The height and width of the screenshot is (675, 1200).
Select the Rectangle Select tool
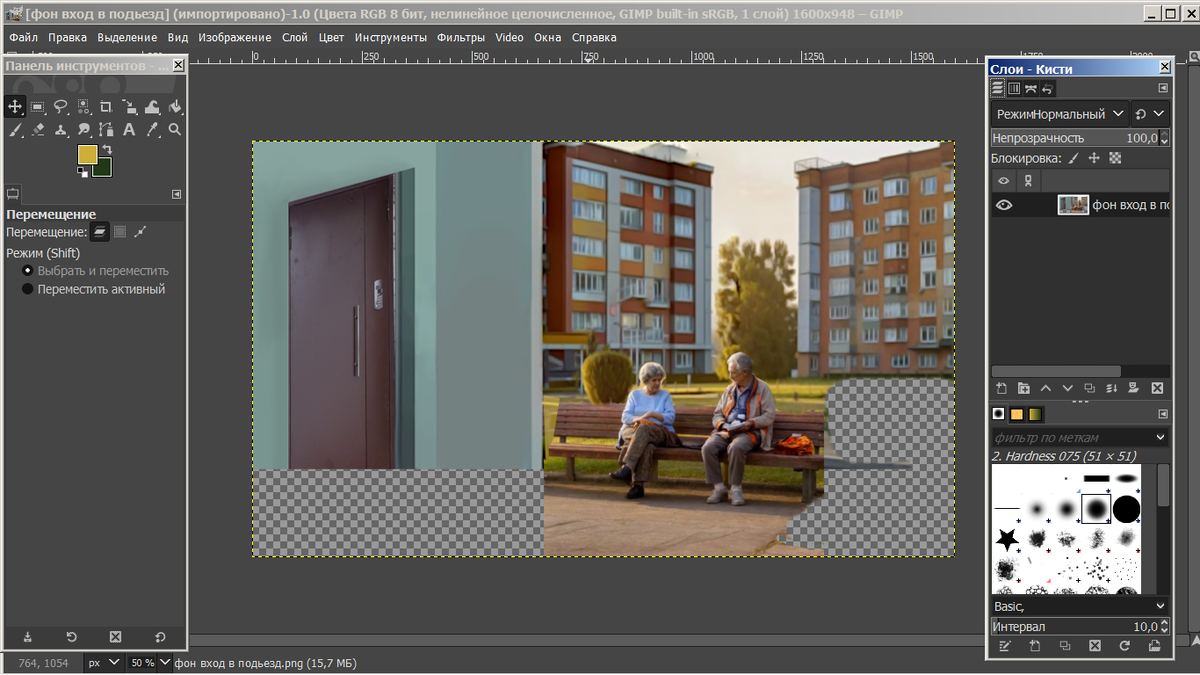pyautogui.click(x=37, y=107)
